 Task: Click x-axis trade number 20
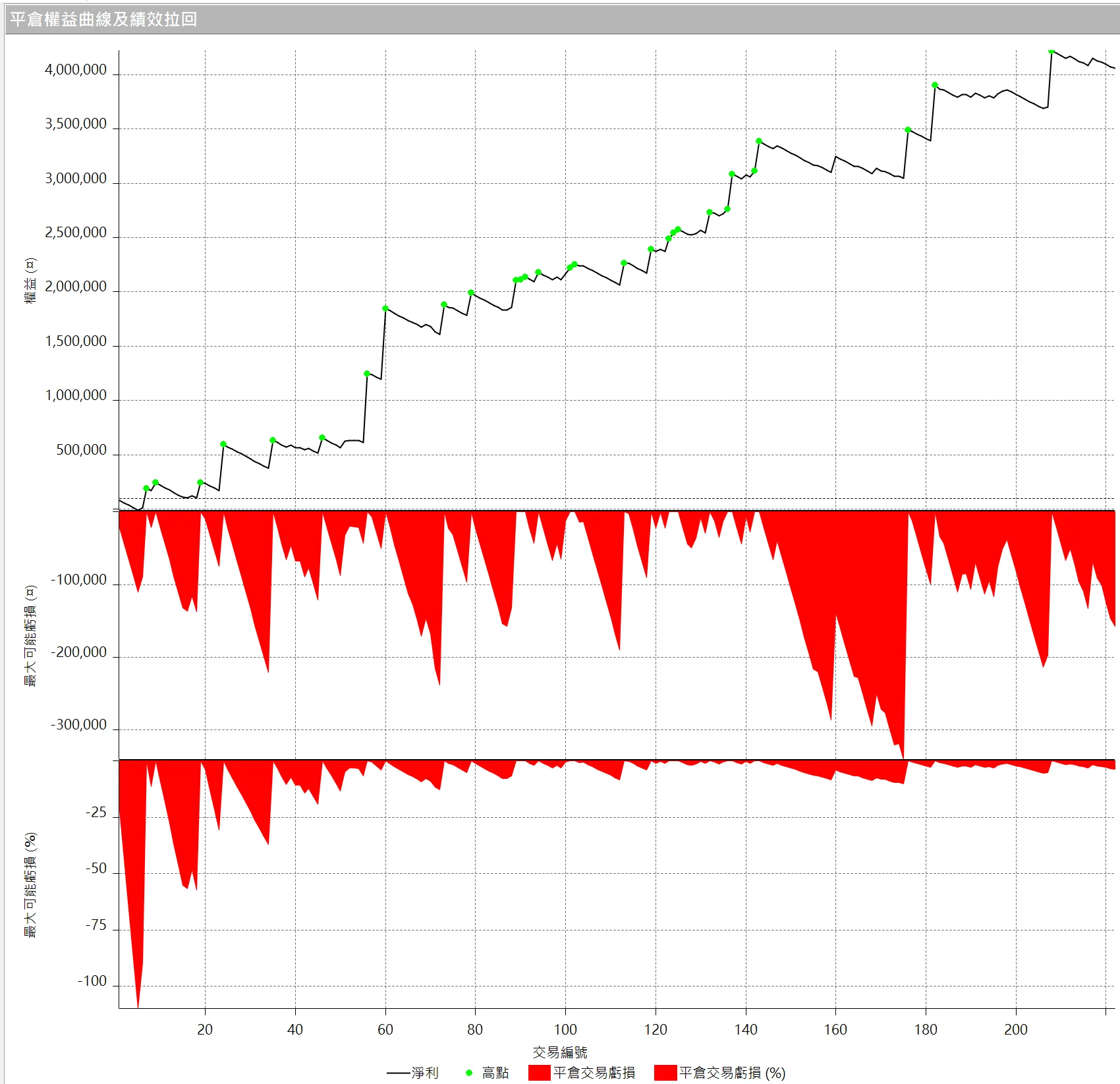pos(205,1029)
